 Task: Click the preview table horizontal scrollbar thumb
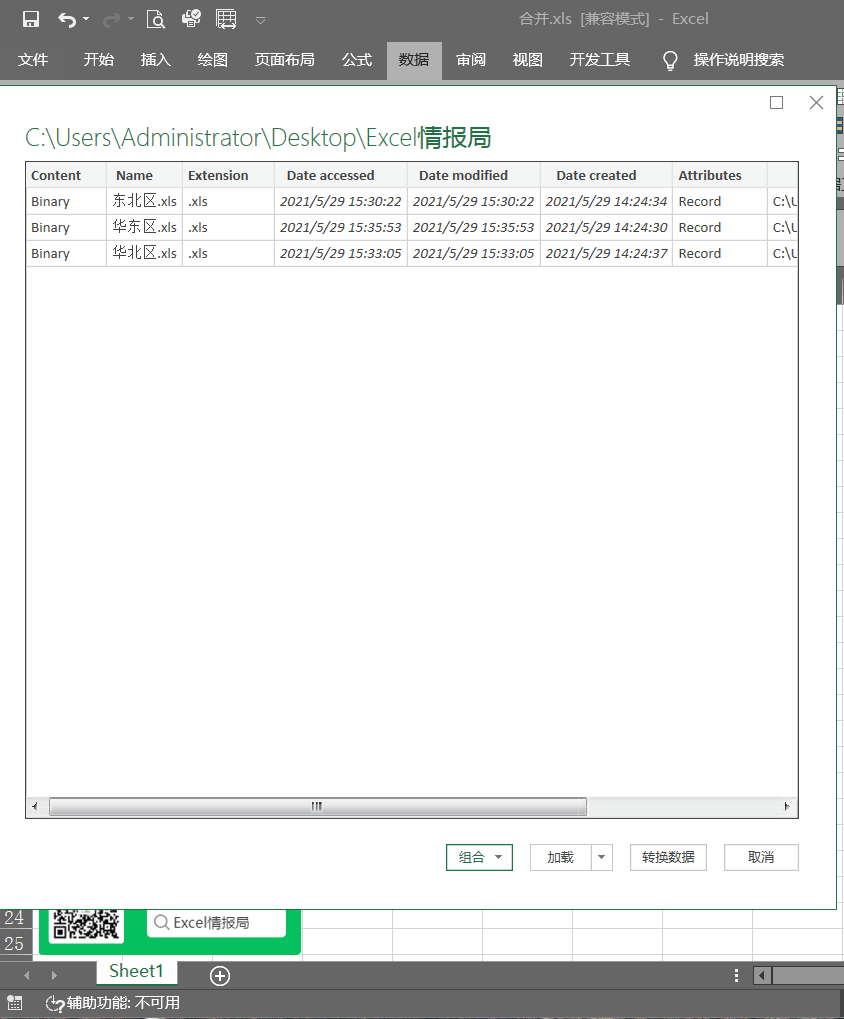point(318,806)
